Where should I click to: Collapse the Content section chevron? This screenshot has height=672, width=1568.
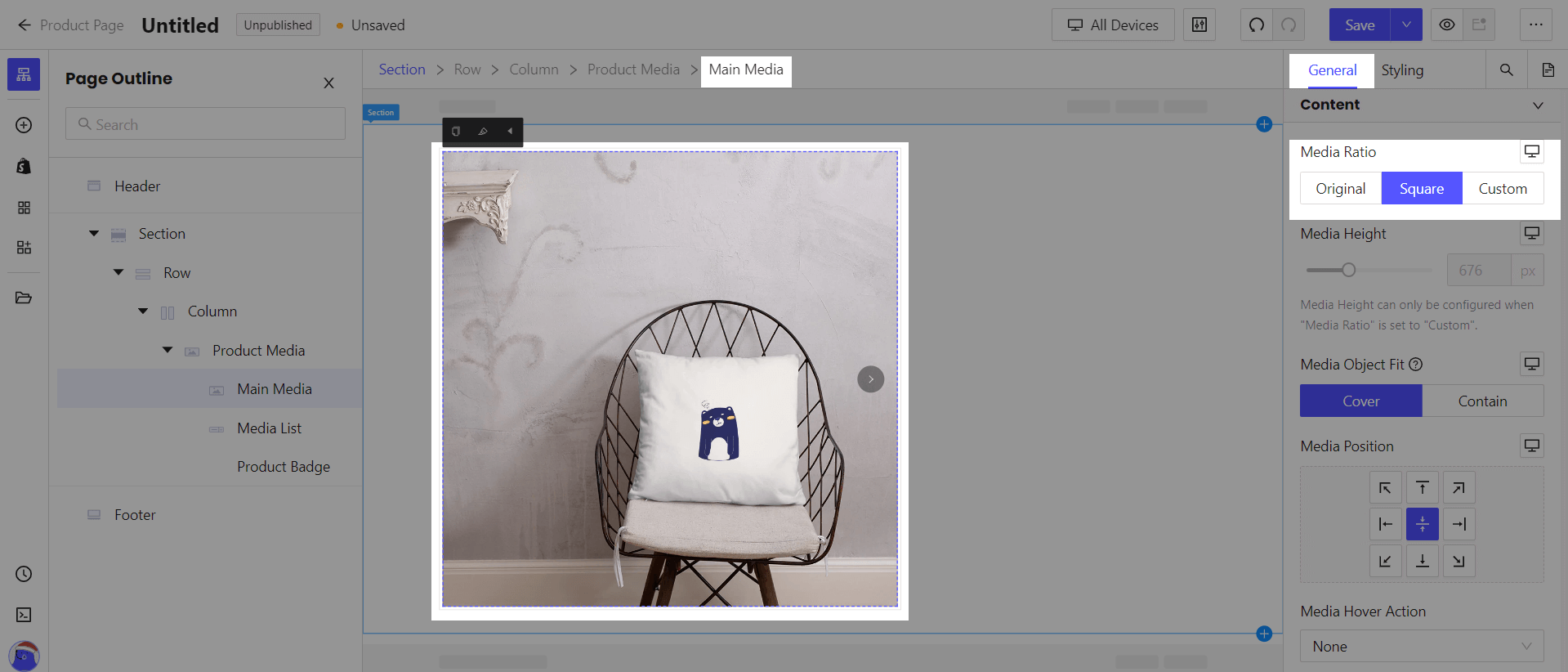coord(1538,105)
